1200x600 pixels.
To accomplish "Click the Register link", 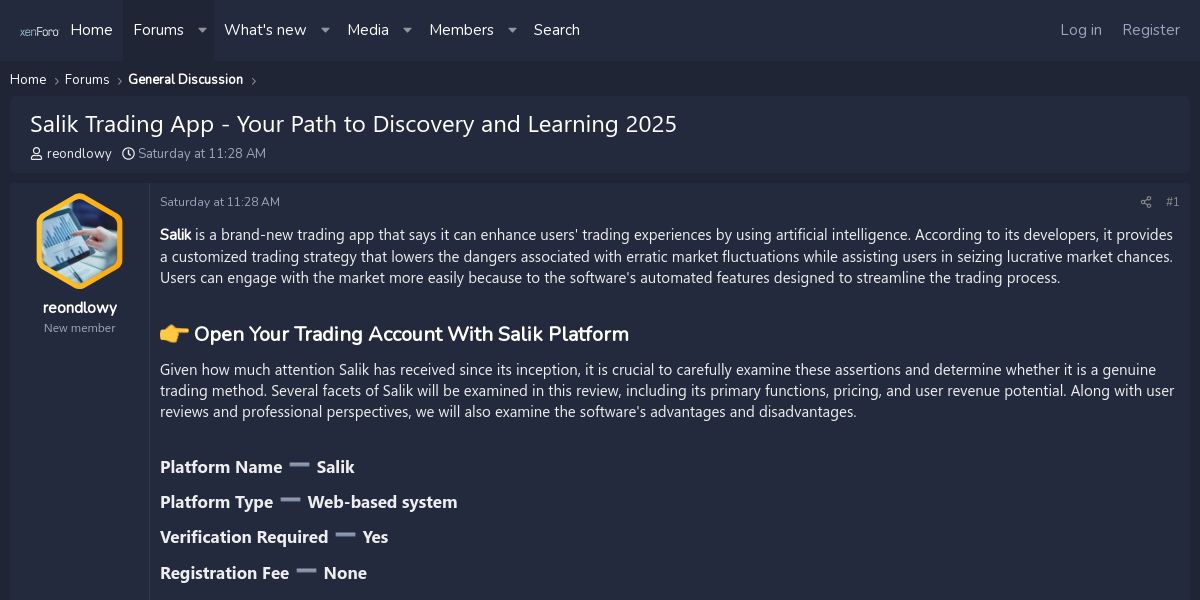I will coord(1151,30).
